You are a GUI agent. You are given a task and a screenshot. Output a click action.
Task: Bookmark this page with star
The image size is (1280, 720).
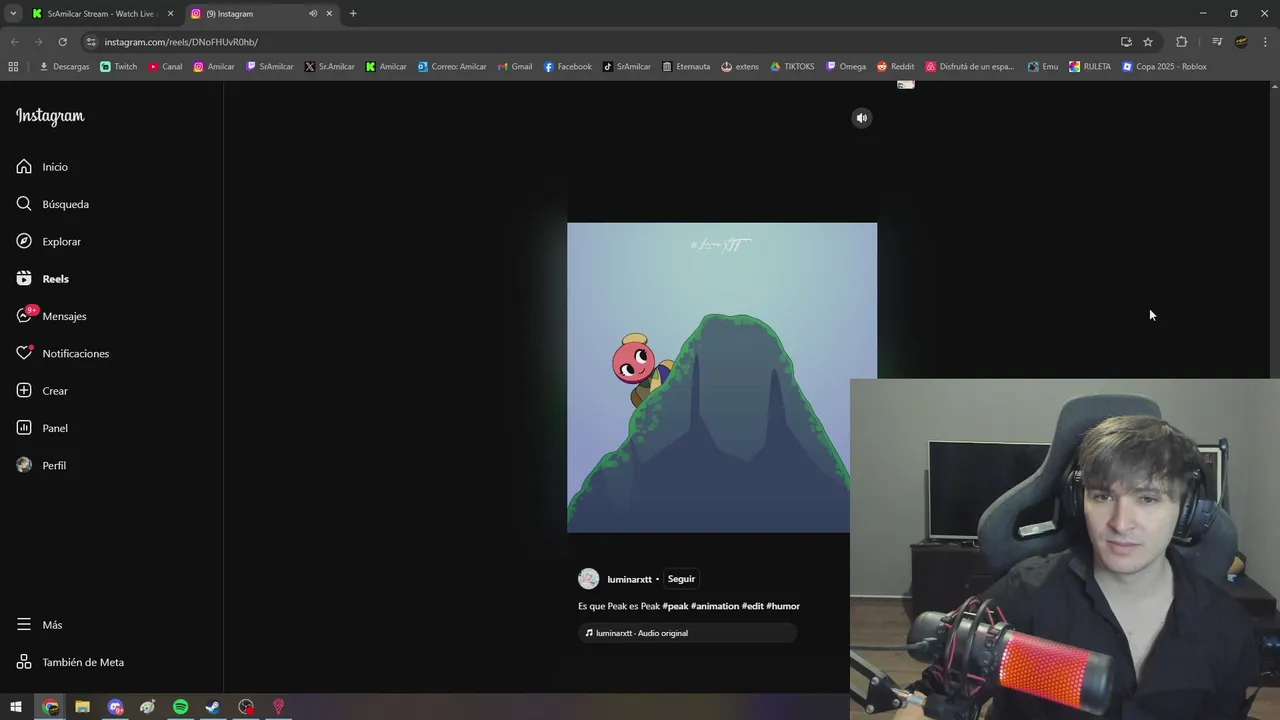click(1148, 42)
